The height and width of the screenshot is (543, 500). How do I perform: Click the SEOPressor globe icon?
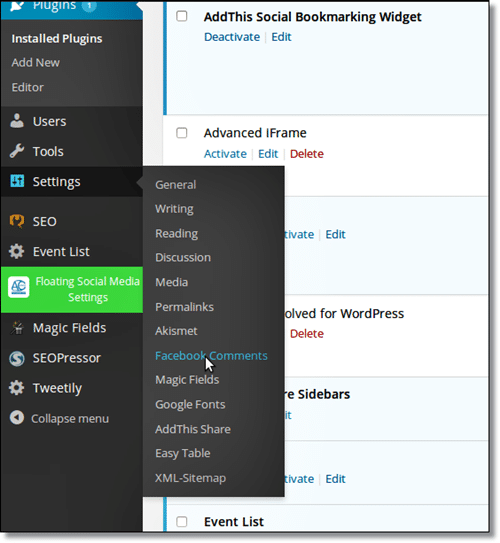[x=17, y=358]
